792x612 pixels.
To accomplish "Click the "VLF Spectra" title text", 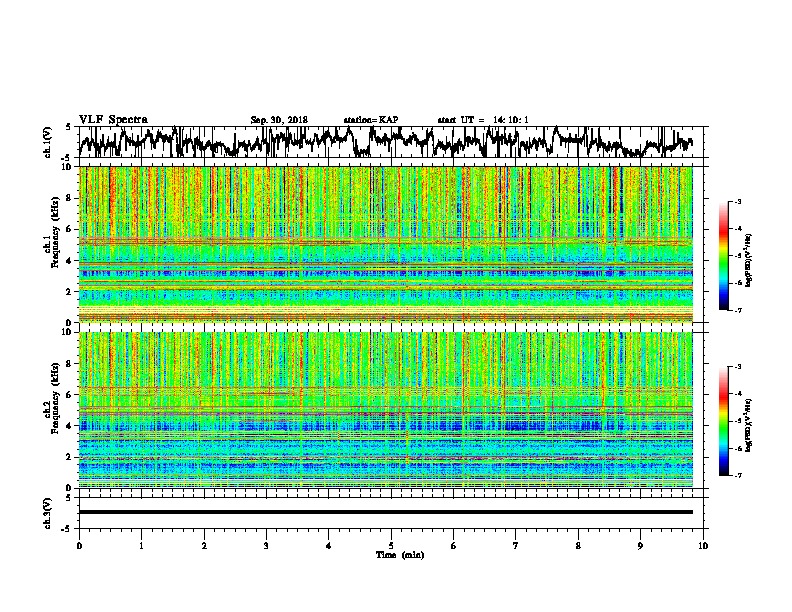I will 113,120.
